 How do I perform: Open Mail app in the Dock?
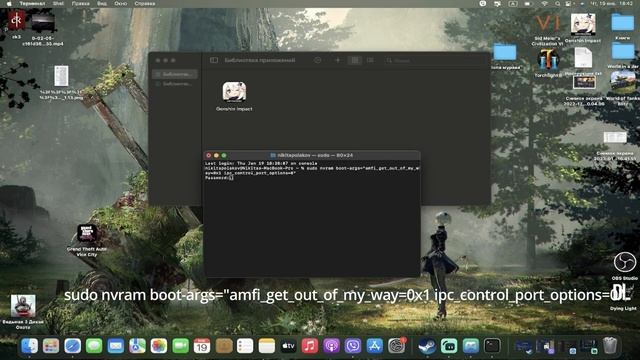tap(116, 346)
